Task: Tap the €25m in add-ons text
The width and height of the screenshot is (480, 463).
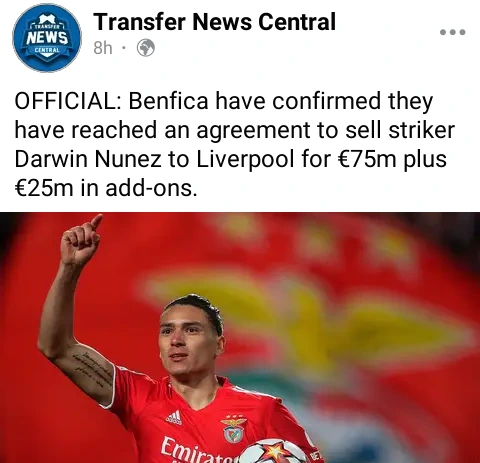Action: [x=106, y=188]
